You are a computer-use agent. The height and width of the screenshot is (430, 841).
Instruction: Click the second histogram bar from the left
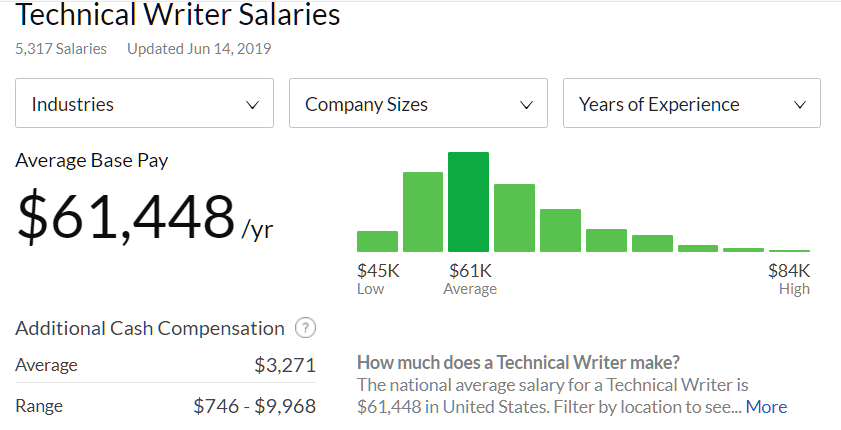(x=423, y=212)
